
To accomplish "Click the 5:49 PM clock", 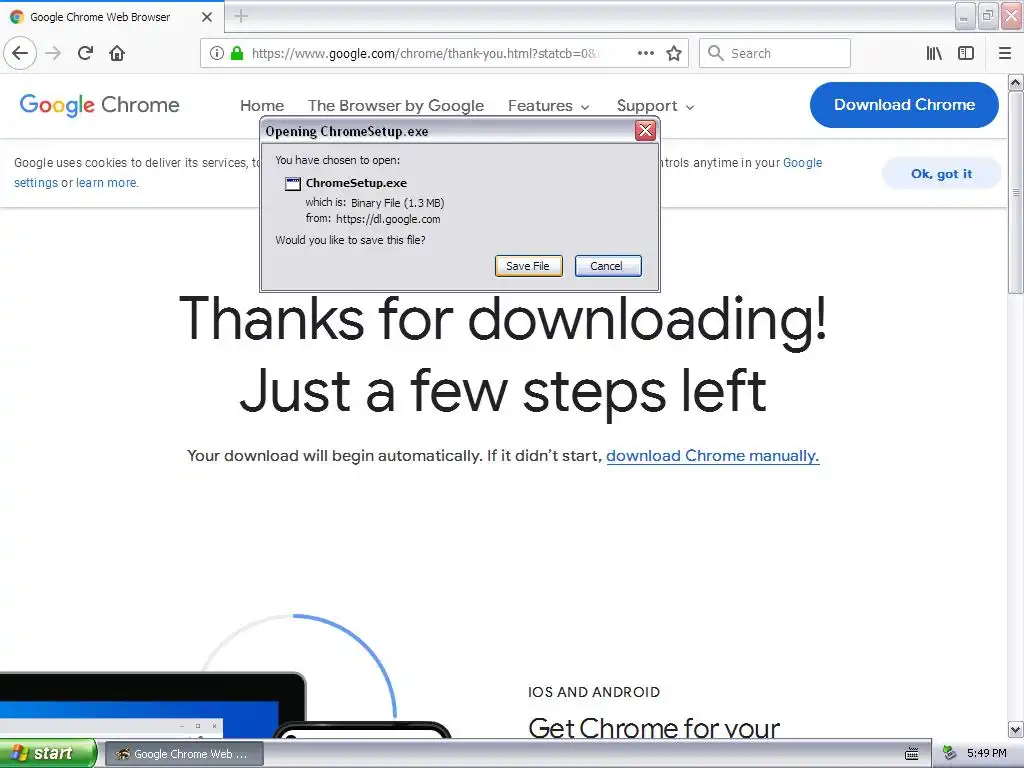I will pos(987,754).
